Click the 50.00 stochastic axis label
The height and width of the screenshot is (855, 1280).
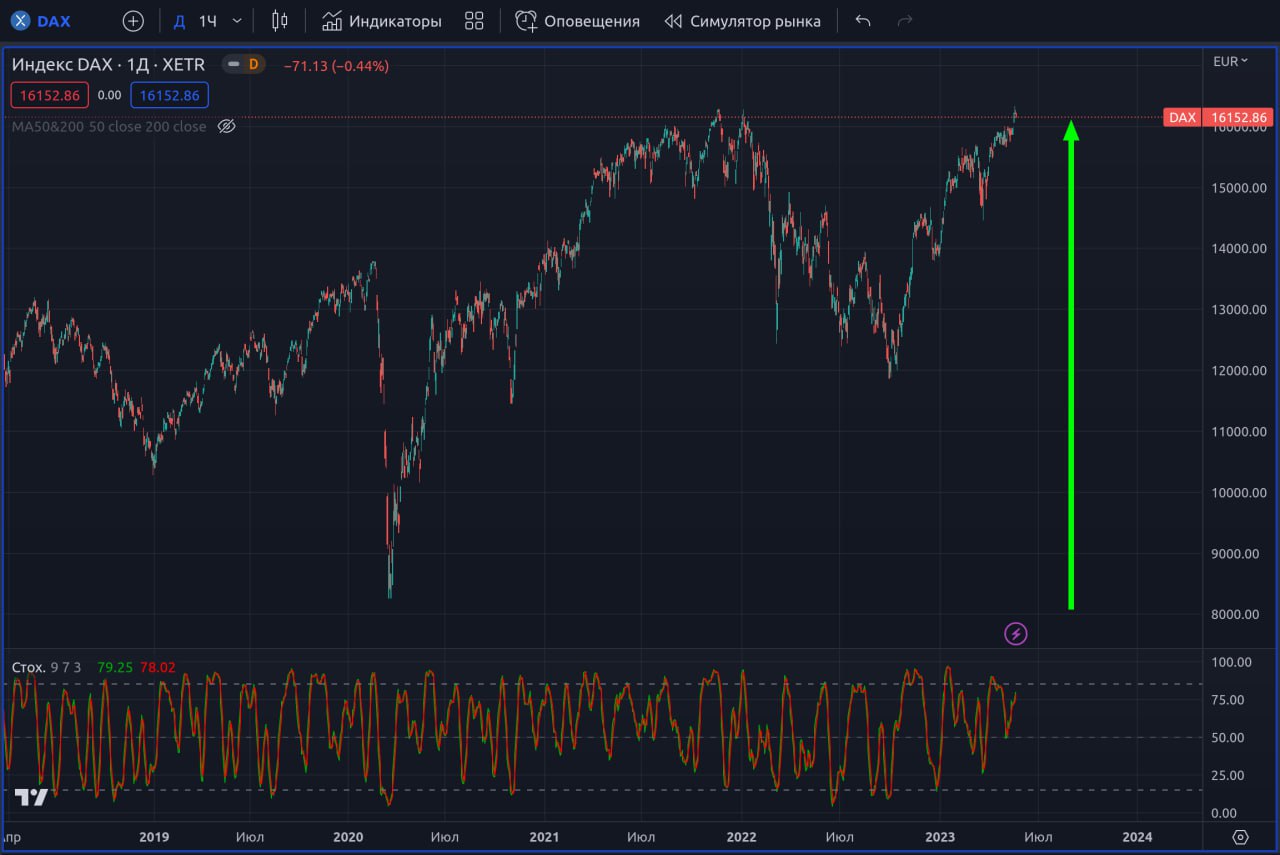coord(1230,738)
